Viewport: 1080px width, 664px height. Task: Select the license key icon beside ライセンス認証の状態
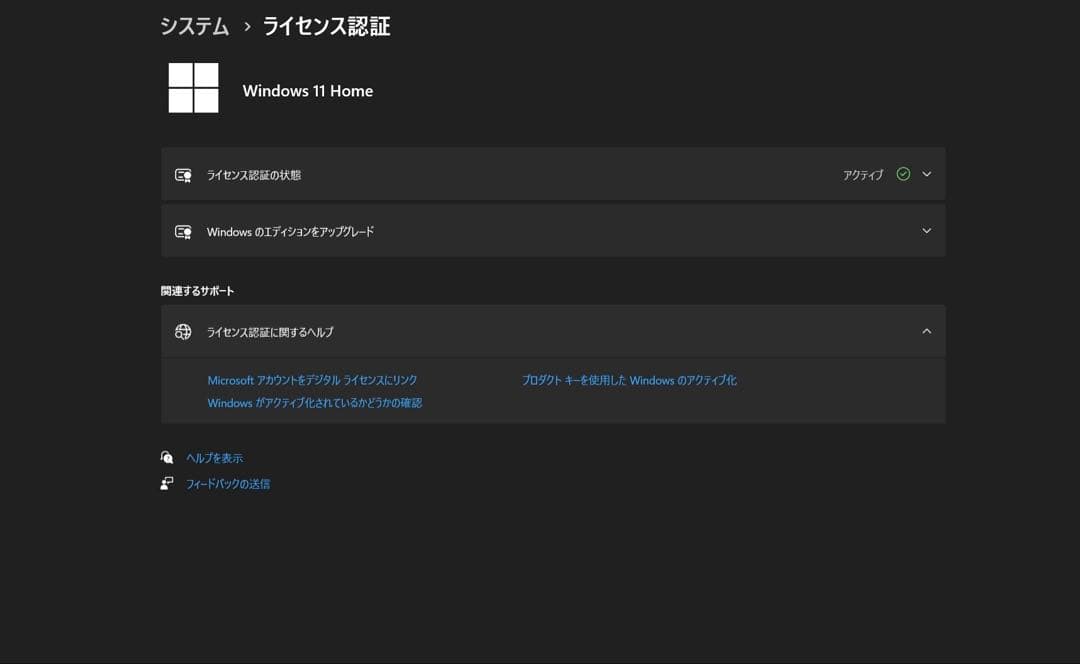tap(183, 174)
